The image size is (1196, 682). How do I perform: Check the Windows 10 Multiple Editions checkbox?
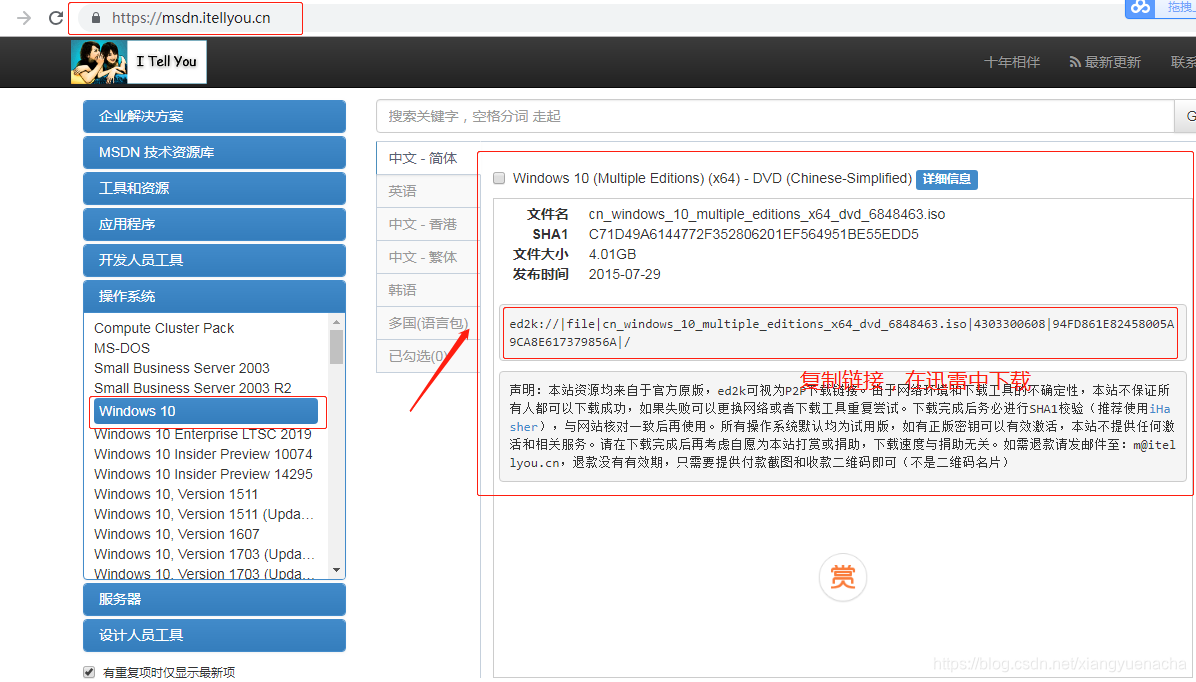click(499, 178)
